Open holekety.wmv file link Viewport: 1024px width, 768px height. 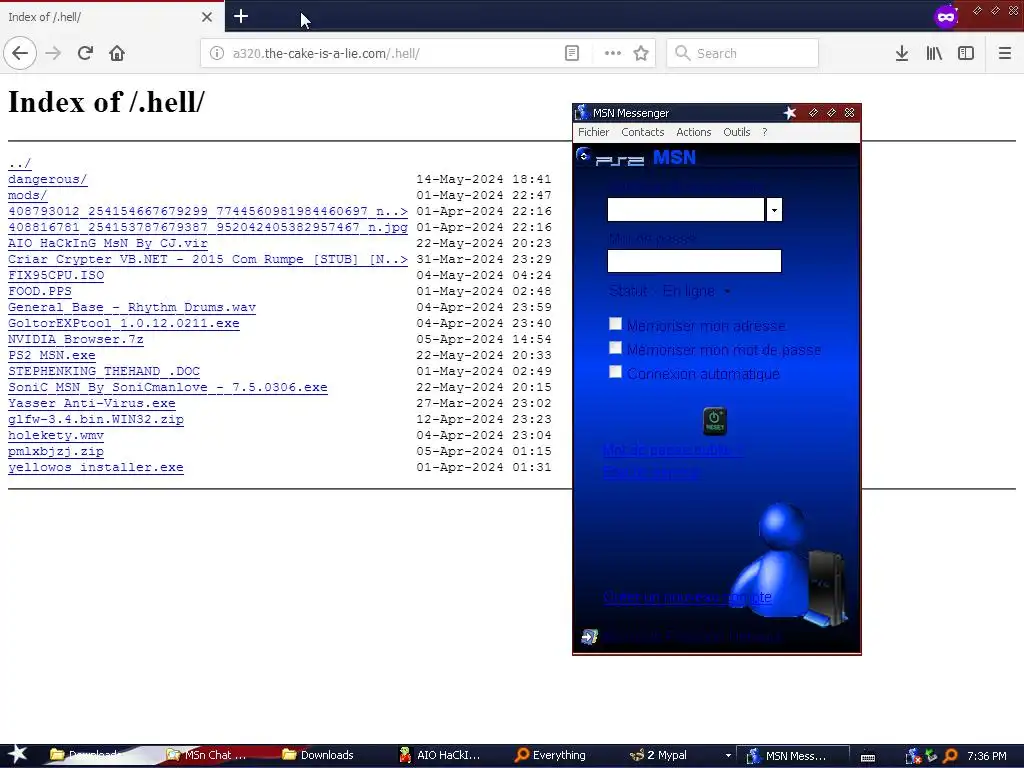point(56,435)
